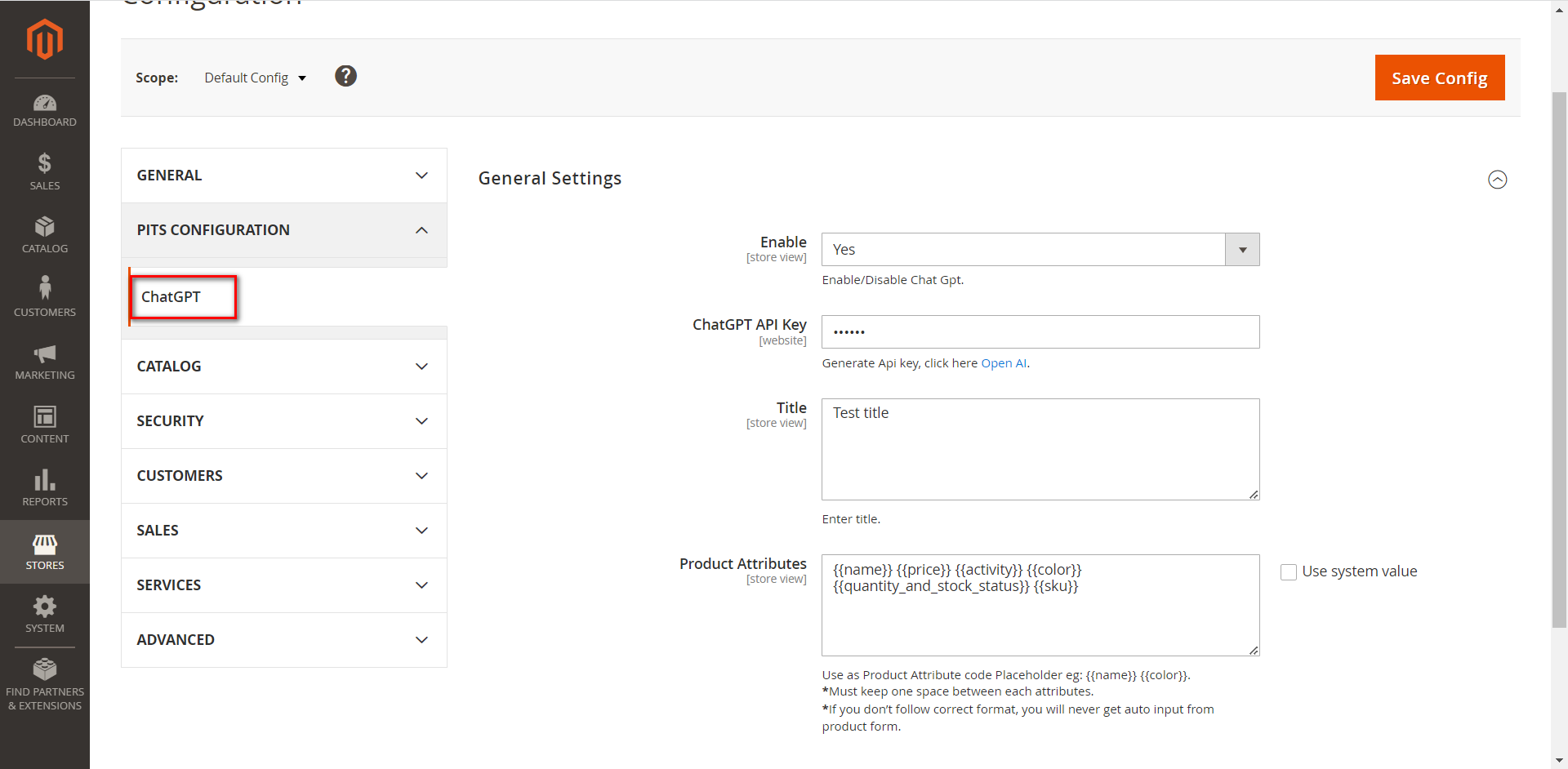Open the Scope Default Config dropdown
The image size is (1568, 769).
(x=255, y=78)
